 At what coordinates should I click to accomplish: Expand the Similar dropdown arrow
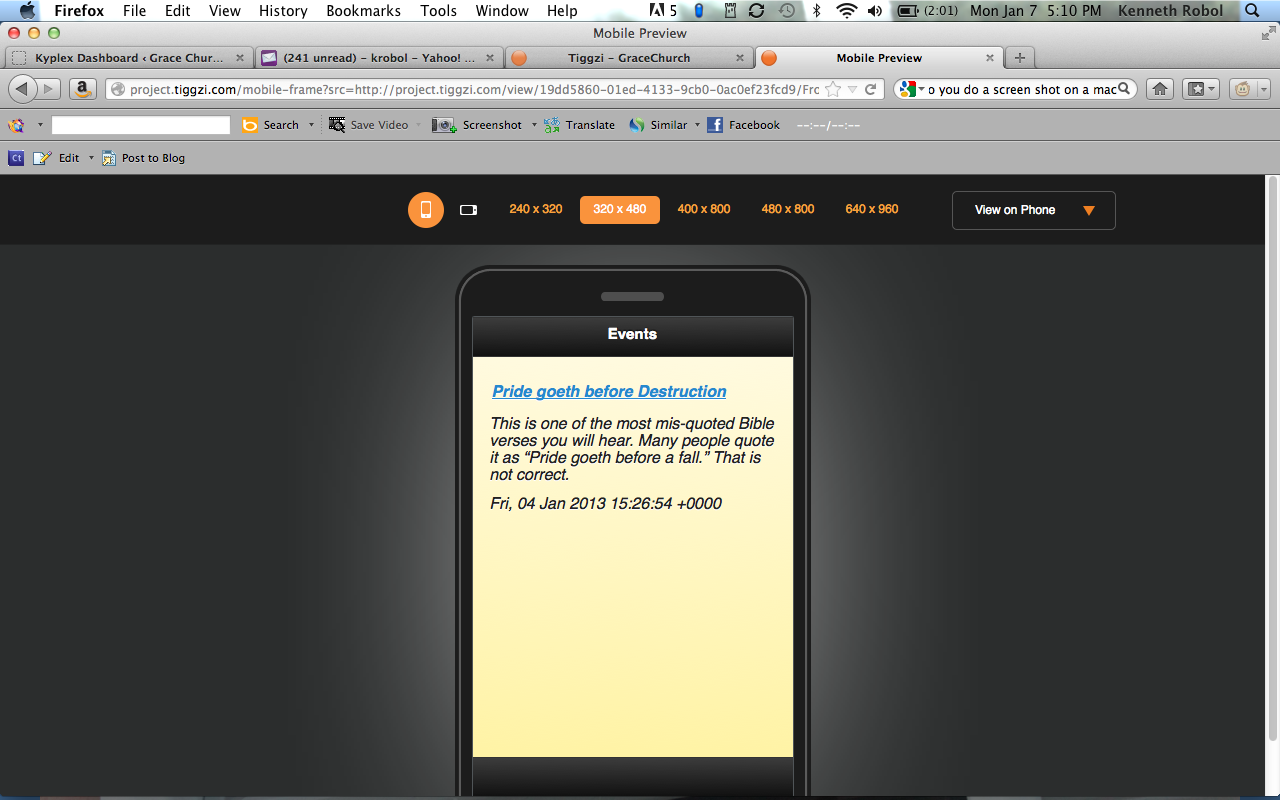tap(697, 125)
